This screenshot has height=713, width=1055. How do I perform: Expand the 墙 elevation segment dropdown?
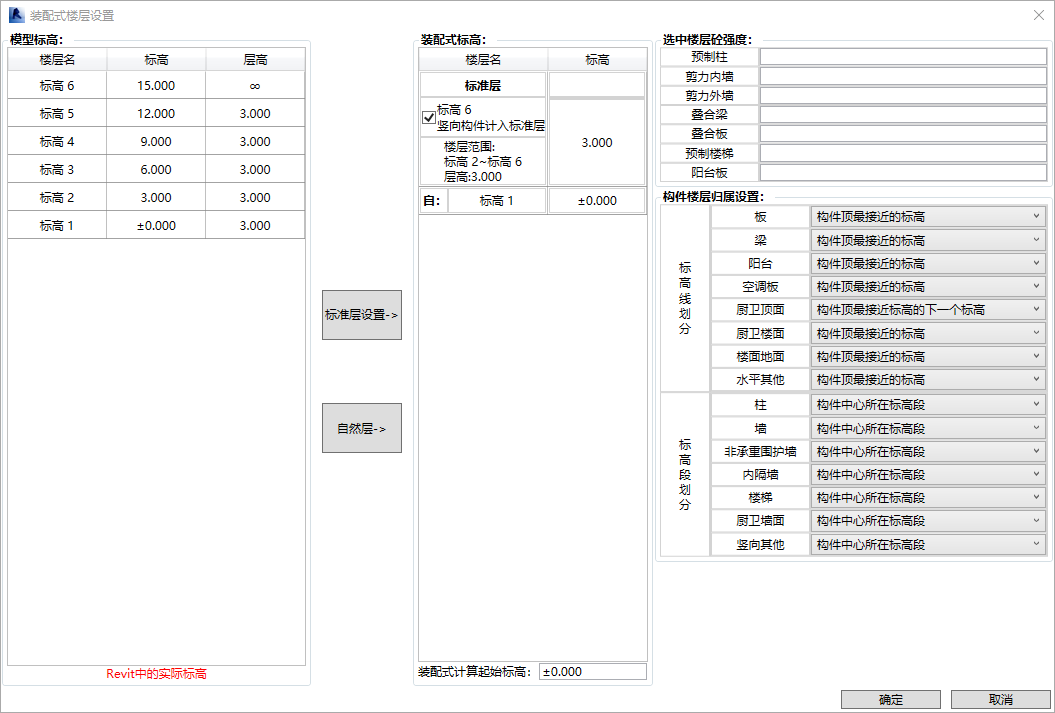tap(928, 428)
